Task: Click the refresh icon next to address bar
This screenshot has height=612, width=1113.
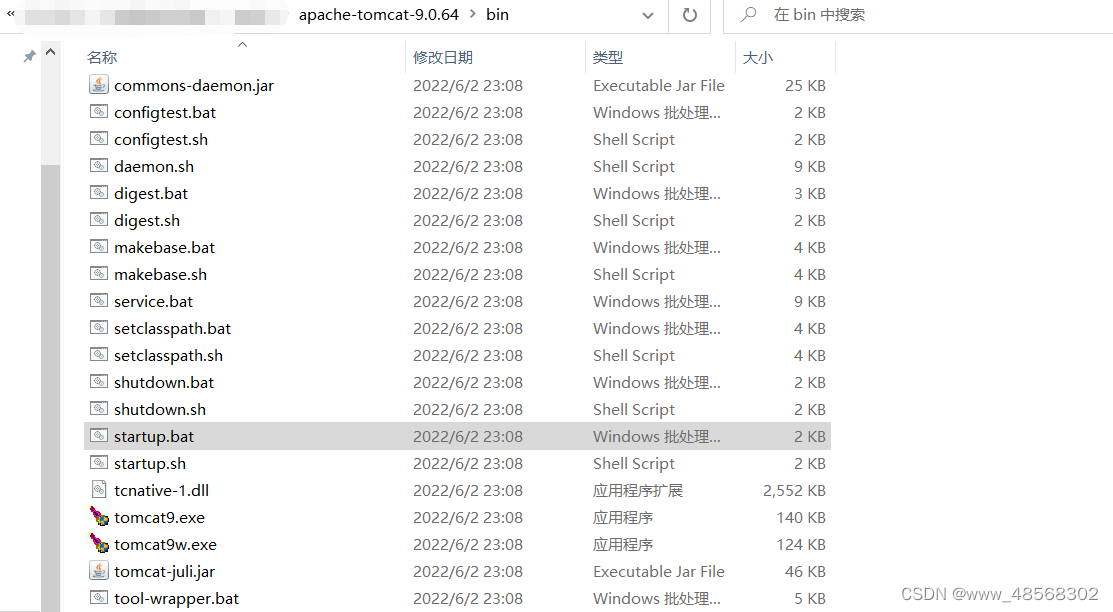Action: [x=690, y=15]
